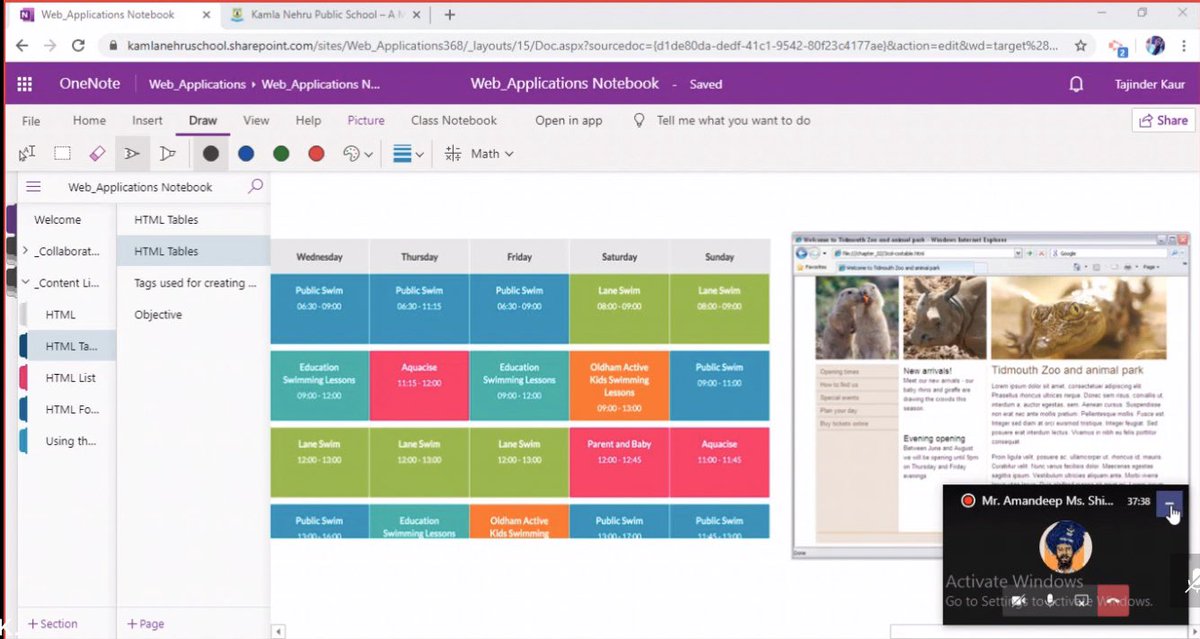Click account name Tajinder Kaur

[x=1150, y=85]
